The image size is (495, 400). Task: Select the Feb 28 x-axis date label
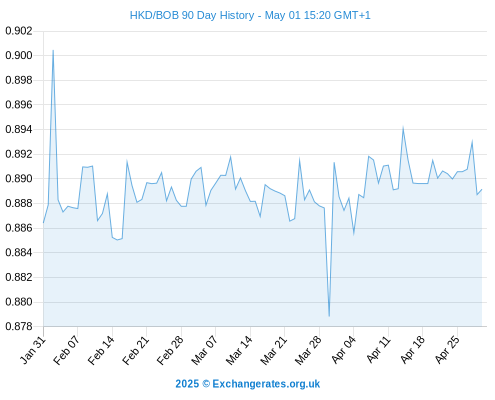pyautogui.click(x=170, y=350)
